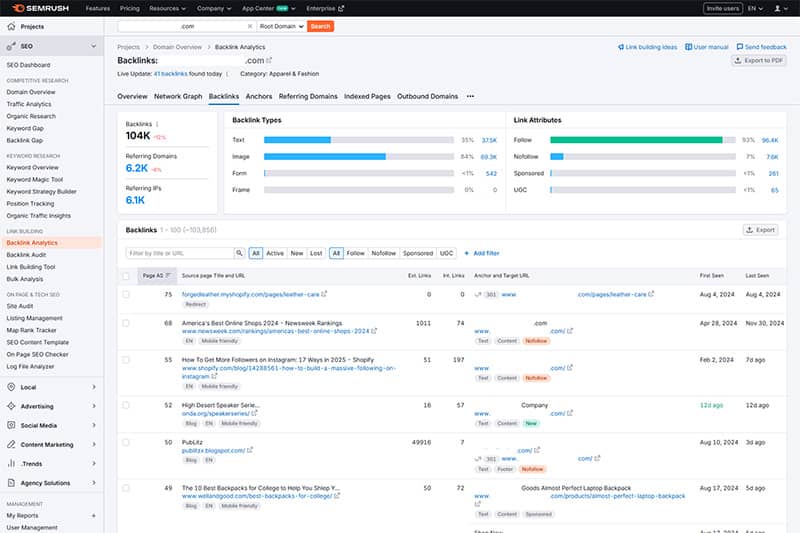This screenshot has height=533, width=800.
Task: Switch to the Referring Domains tab
Action: 308,96
